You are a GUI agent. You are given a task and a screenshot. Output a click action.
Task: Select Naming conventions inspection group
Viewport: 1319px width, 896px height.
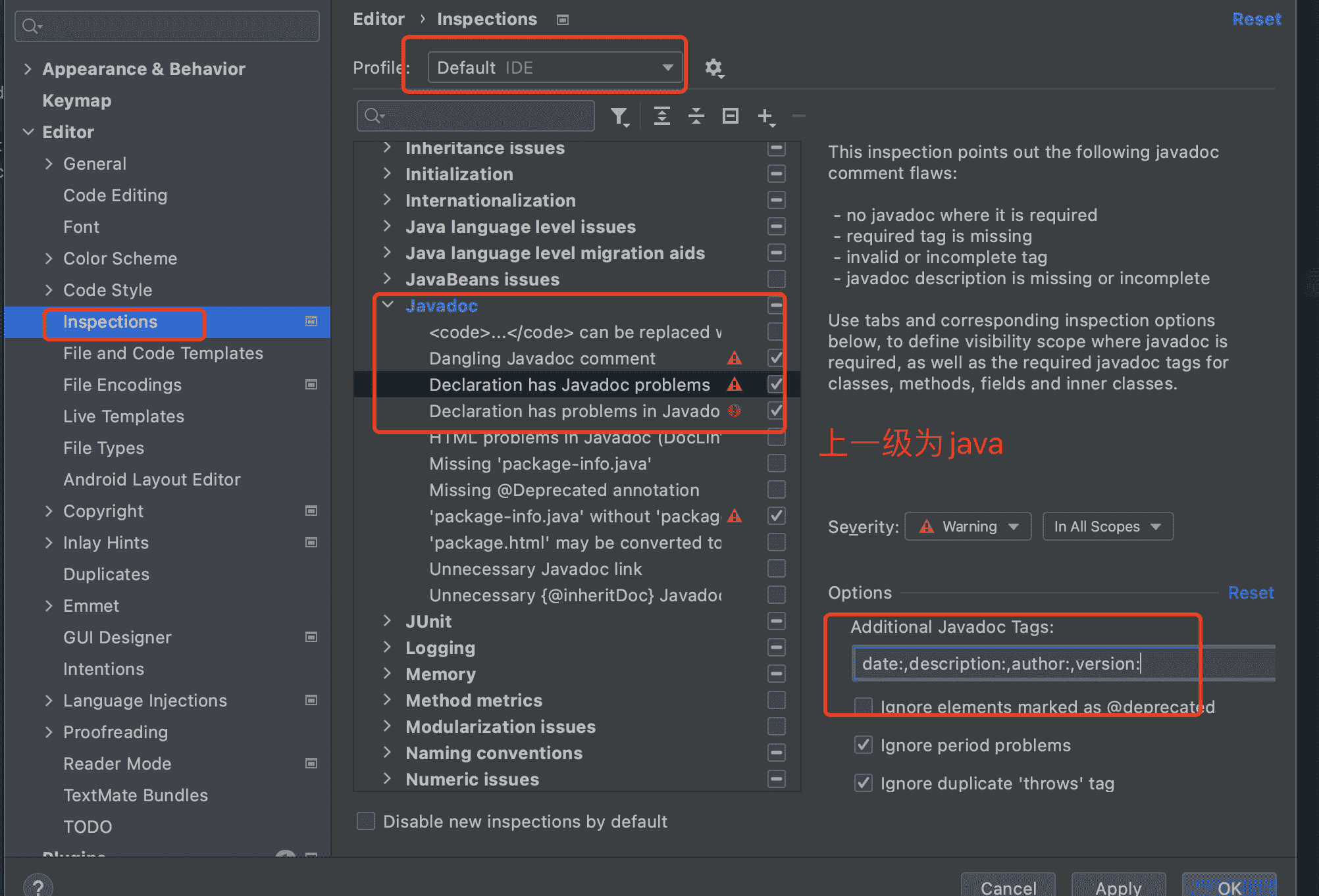pos(576,753)
